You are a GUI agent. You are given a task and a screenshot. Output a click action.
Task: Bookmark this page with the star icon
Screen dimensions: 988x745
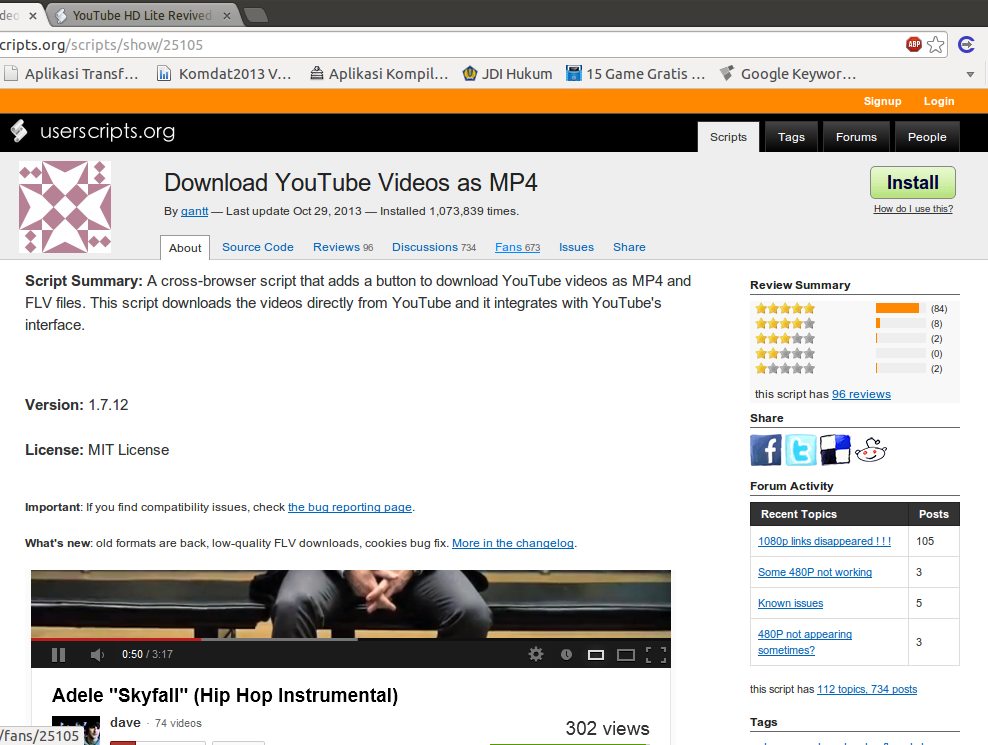click(936, 44)
